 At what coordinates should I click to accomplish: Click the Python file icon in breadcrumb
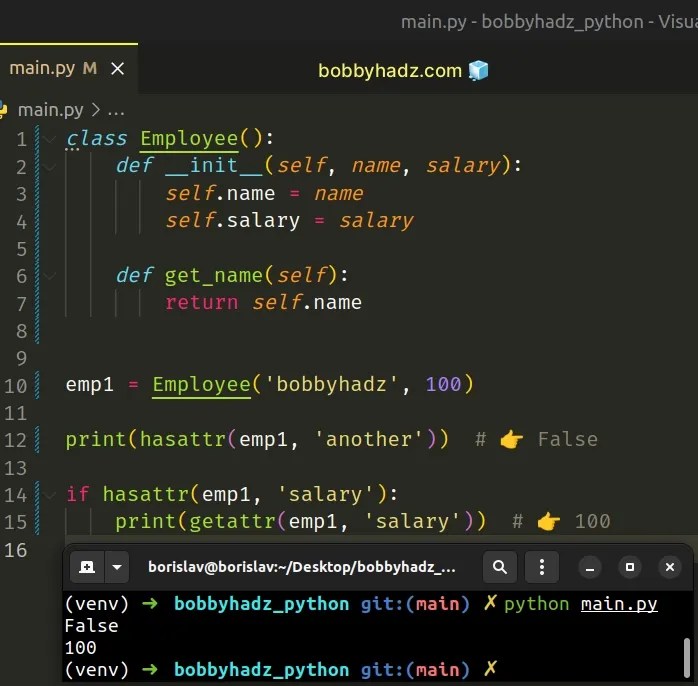coord(3,110)
